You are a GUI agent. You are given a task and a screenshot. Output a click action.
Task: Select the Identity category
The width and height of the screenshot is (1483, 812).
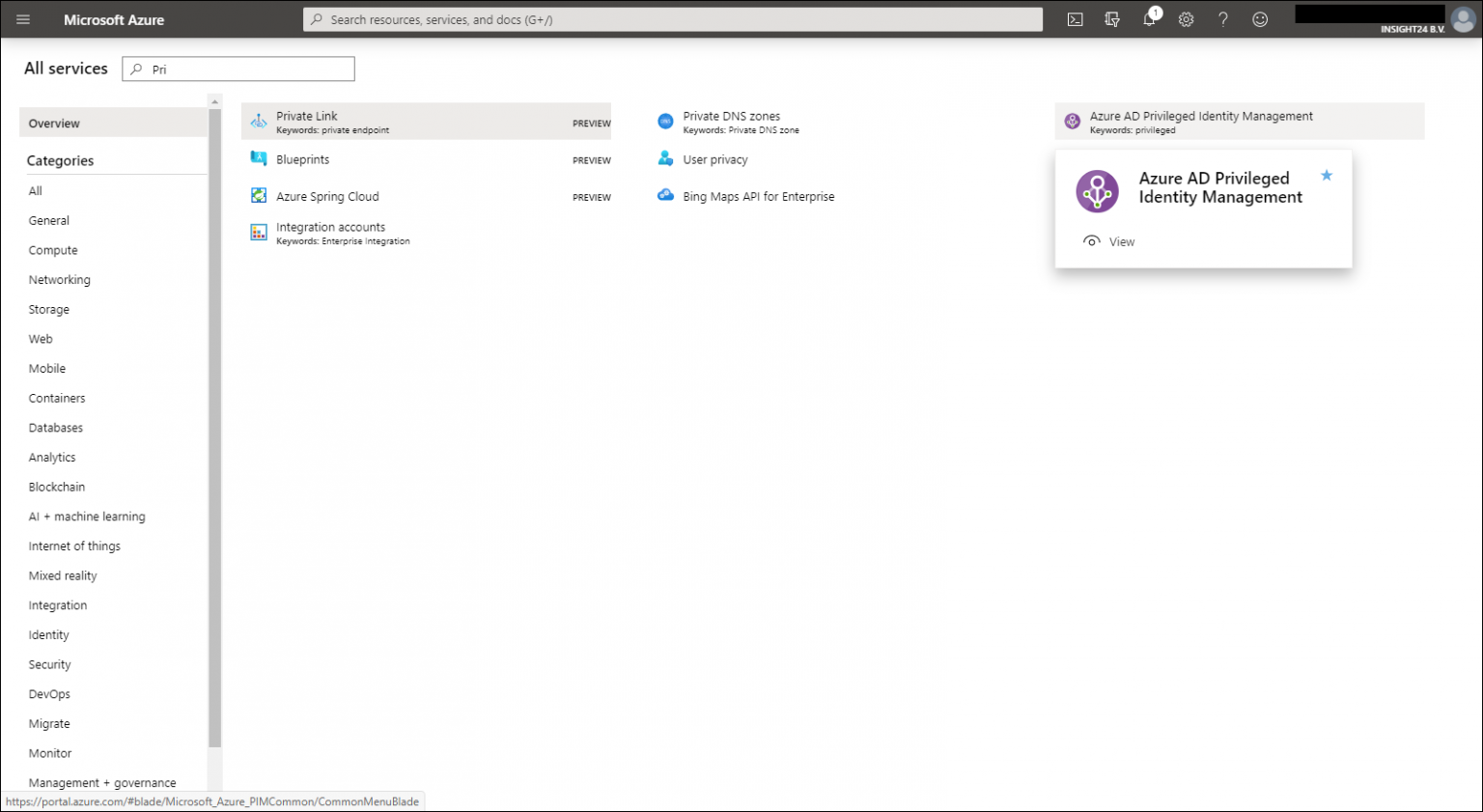tap(48, 634)
